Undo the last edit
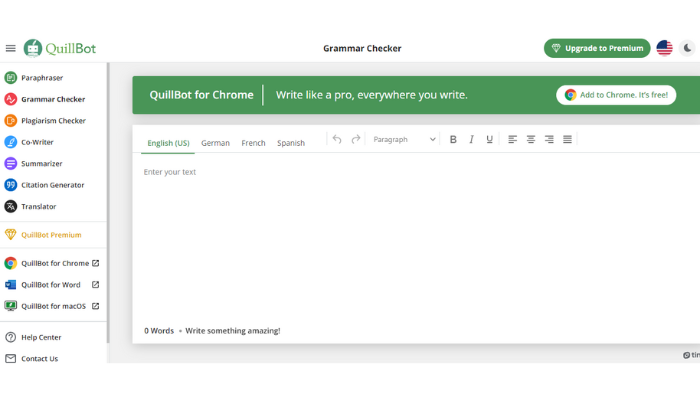The width and height of the screenshot is (700, 400). 337,139
